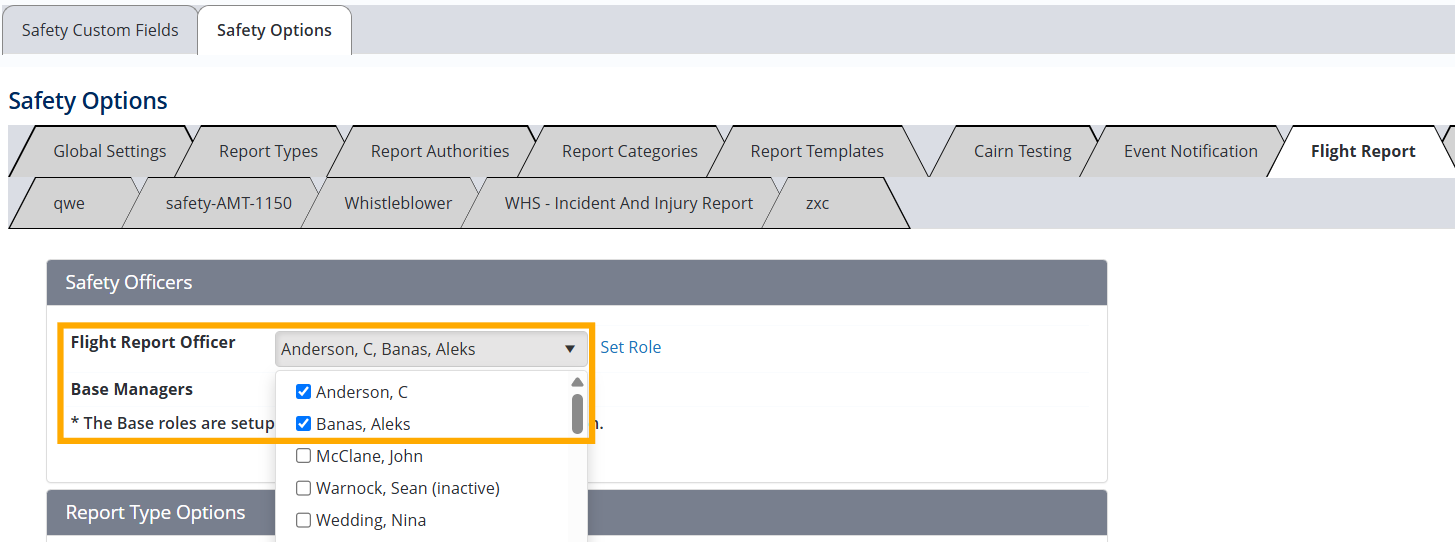
Task: Open the Report Categories tab
Action: 630,151
